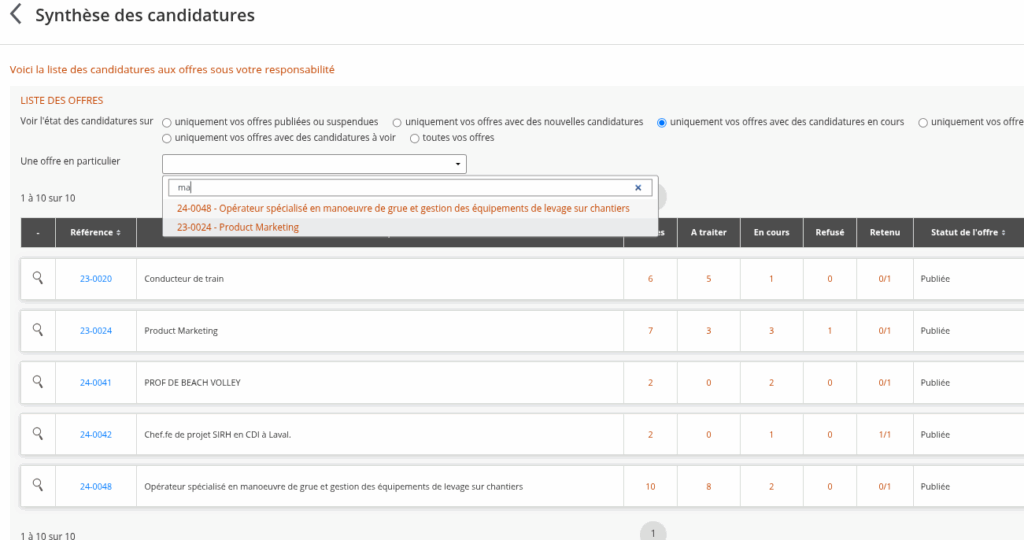Select 'uniquement vos offres publiées ou suspendues' radio
The height and width of the screenshot is (540, 1024).
[x=167, y=122]
